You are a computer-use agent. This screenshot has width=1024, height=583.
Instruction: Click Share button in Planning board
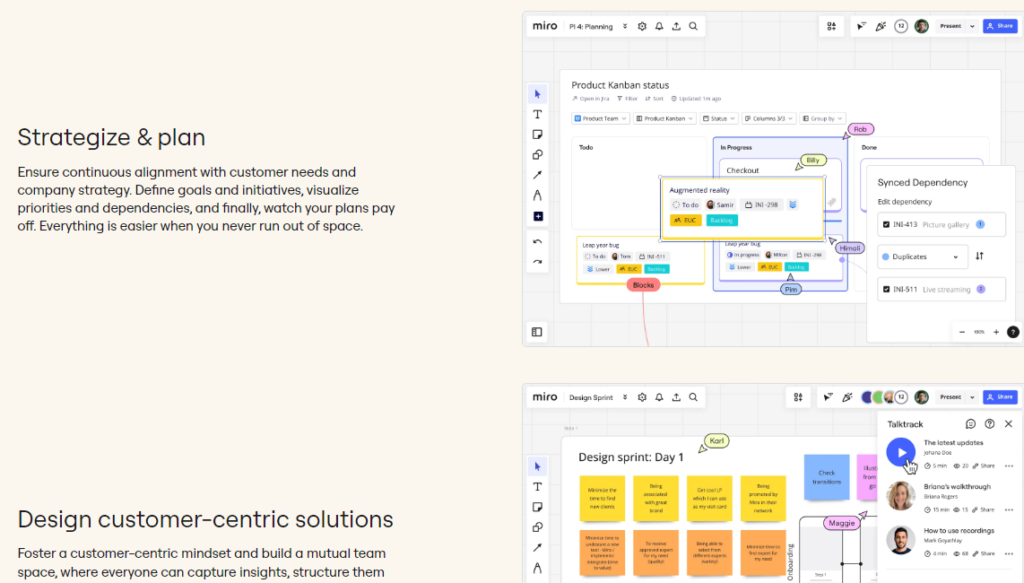(1000, 26)
